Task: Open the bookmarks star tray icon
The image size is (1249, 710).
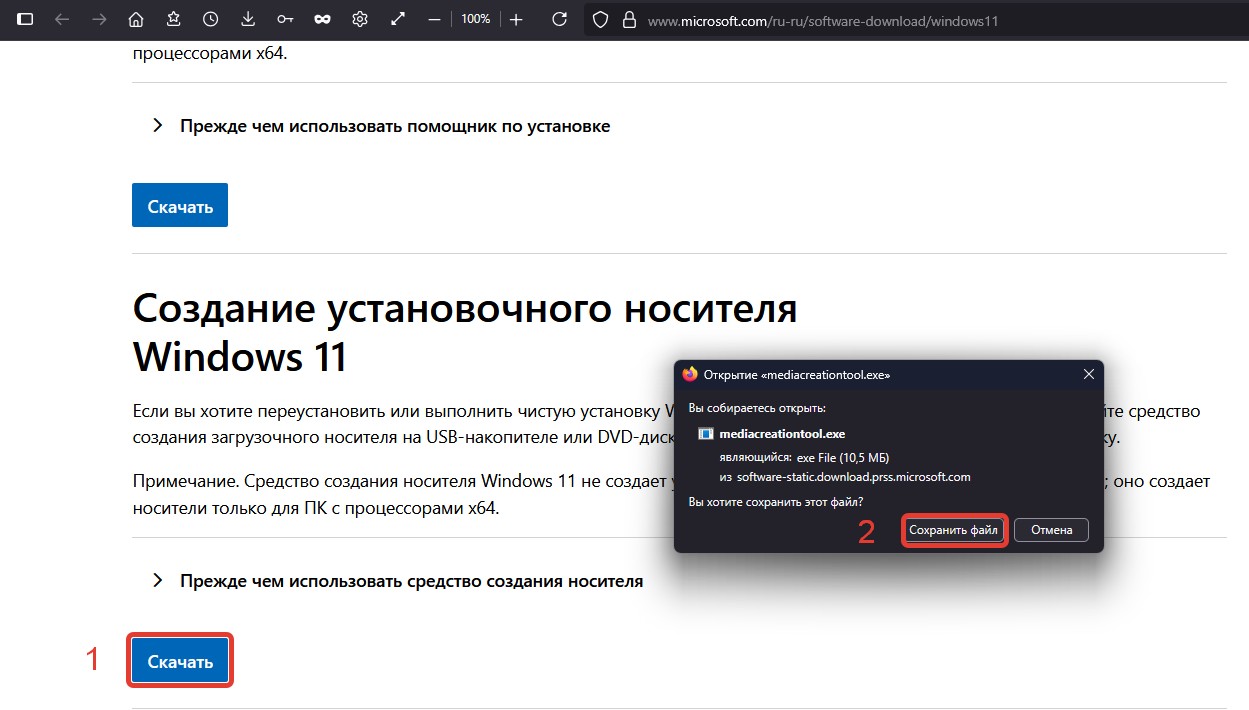Action: tap(173, 19)
